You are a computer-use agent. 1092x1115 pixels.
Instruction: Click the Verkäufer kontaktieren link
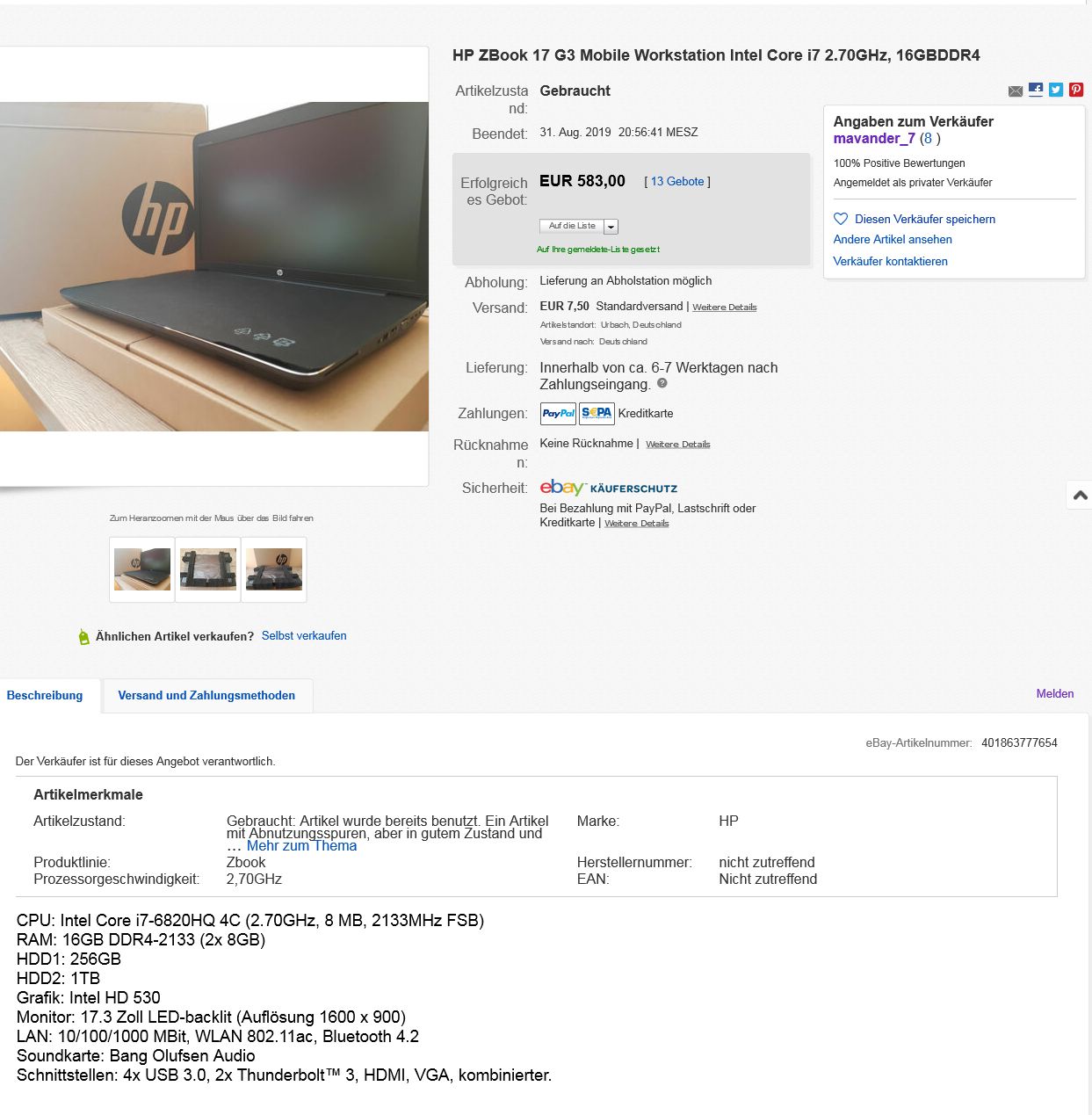click(890, 261)
